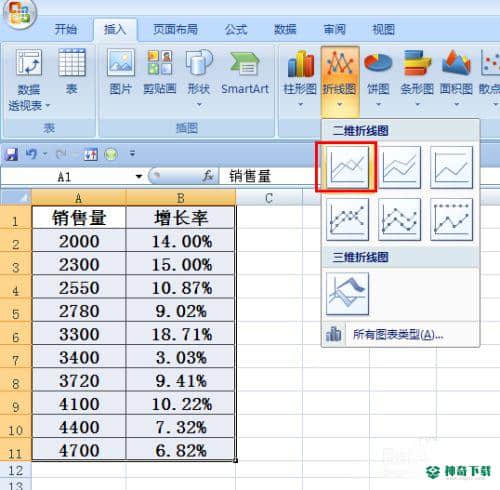
Task: Choose the stacked line chart option
Action: (x=399, y=167)
